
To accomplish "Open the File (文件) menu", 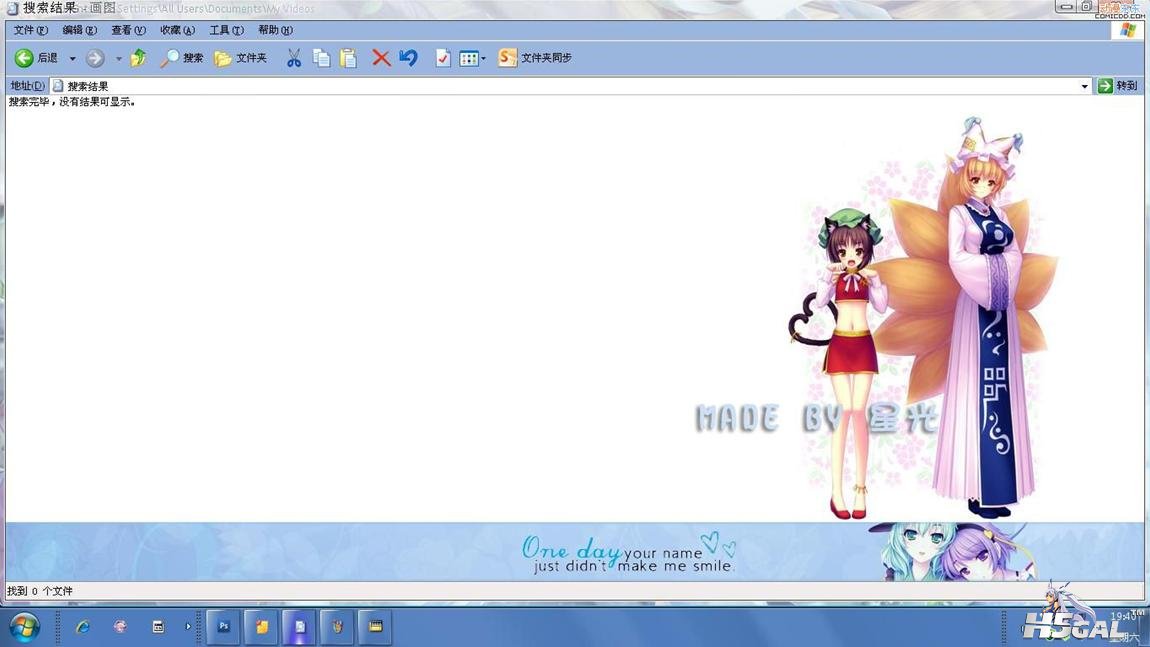I will pos(30,30).
